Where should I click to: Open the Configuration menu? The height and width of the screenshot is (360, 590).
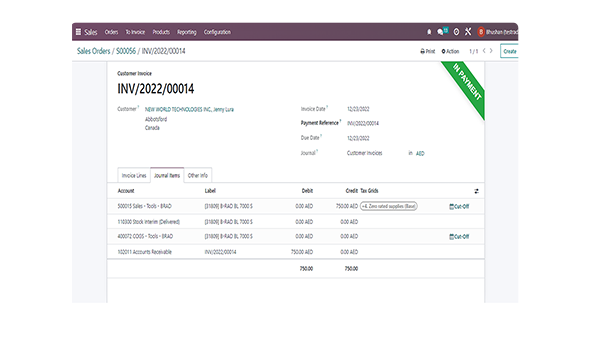click(217, 32)
